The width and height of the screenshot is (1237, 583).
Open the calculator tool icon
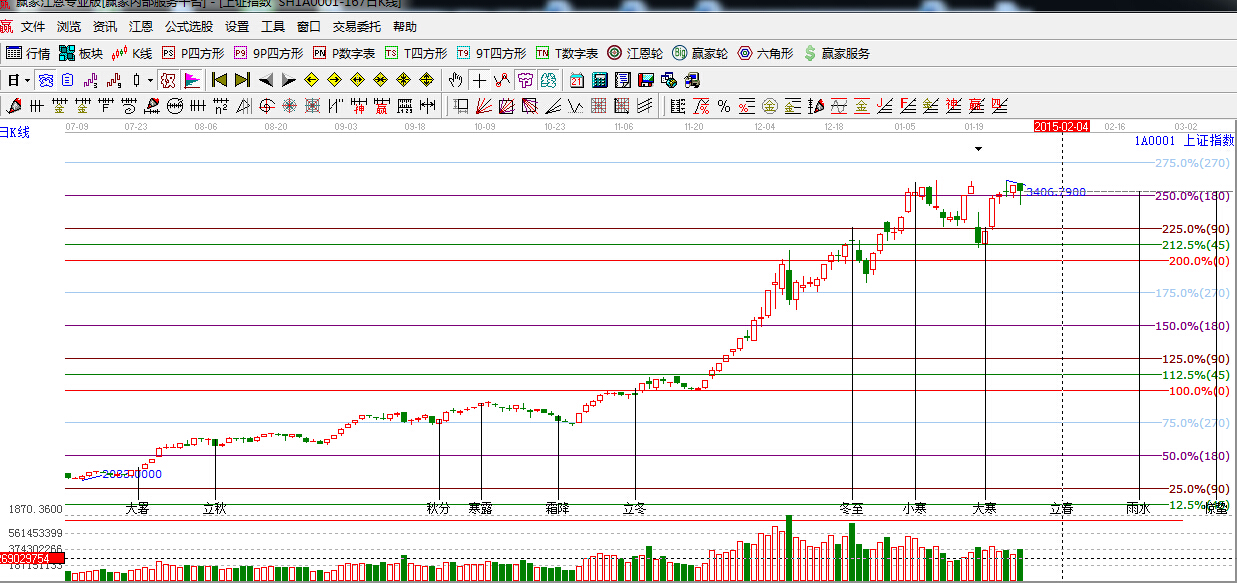click(x=601, y=80)
